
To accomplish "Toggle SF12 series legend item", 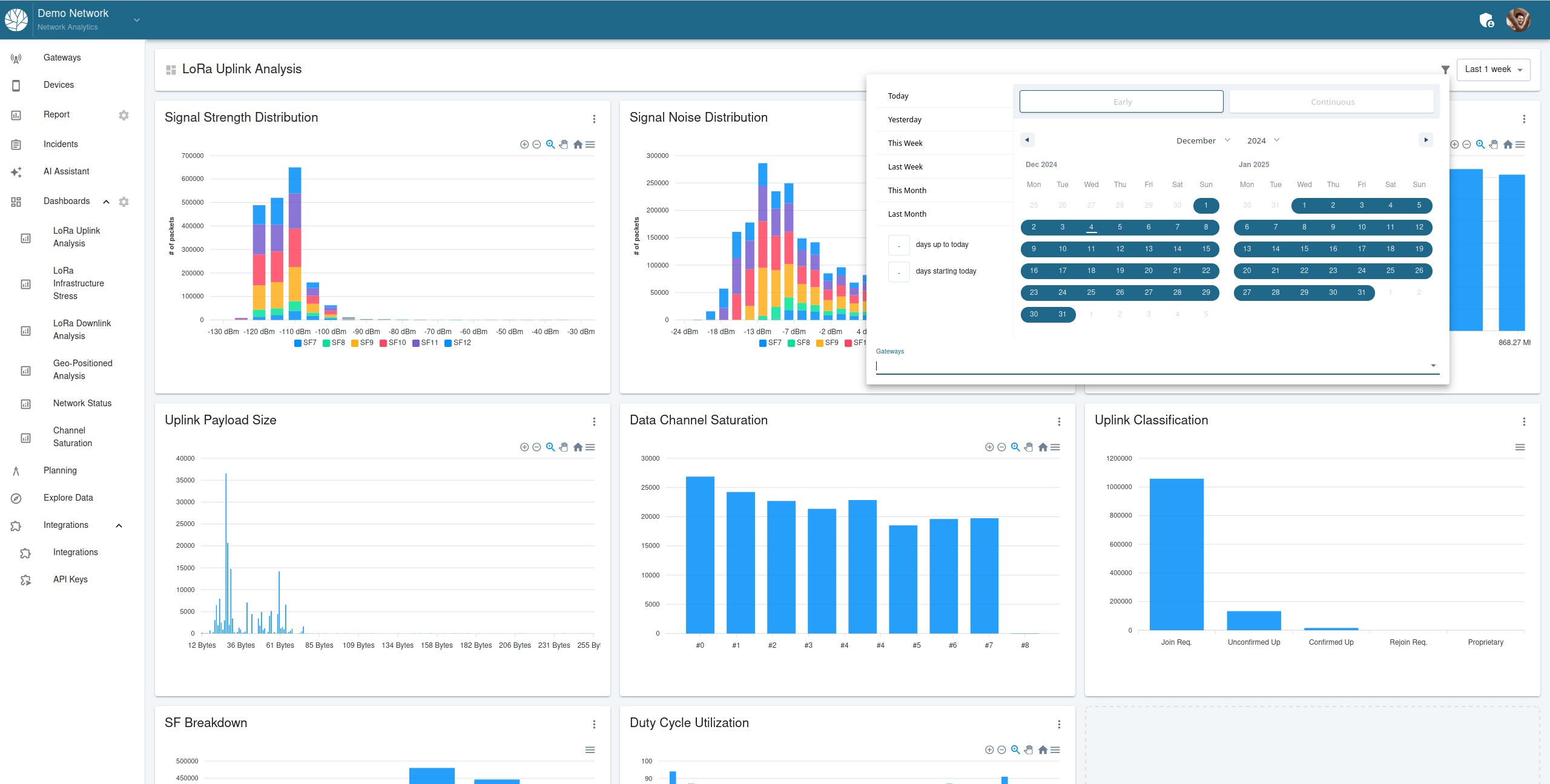I will (458, 343).
